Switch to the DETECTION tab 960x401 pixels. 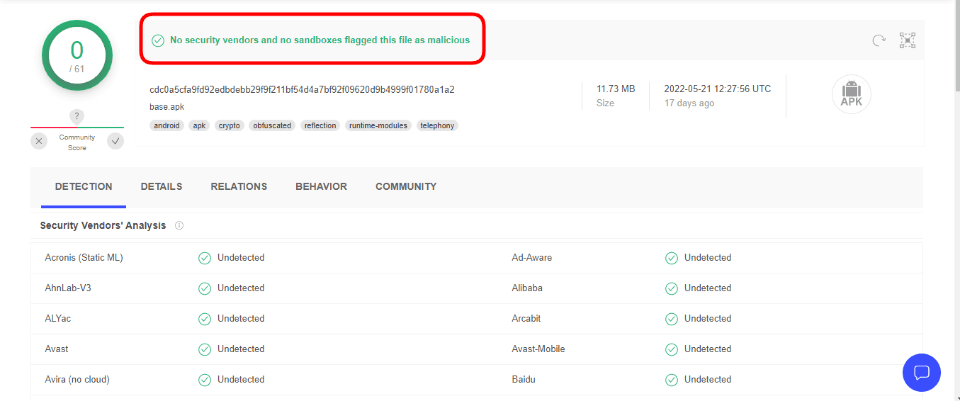coord(84,187)
